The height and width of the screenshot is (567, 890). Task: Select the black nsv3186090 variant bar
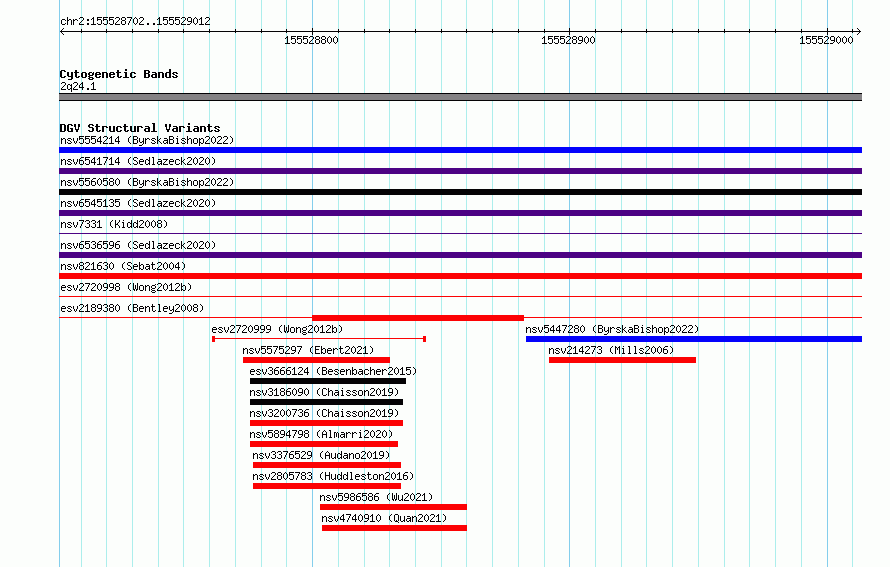326,402
